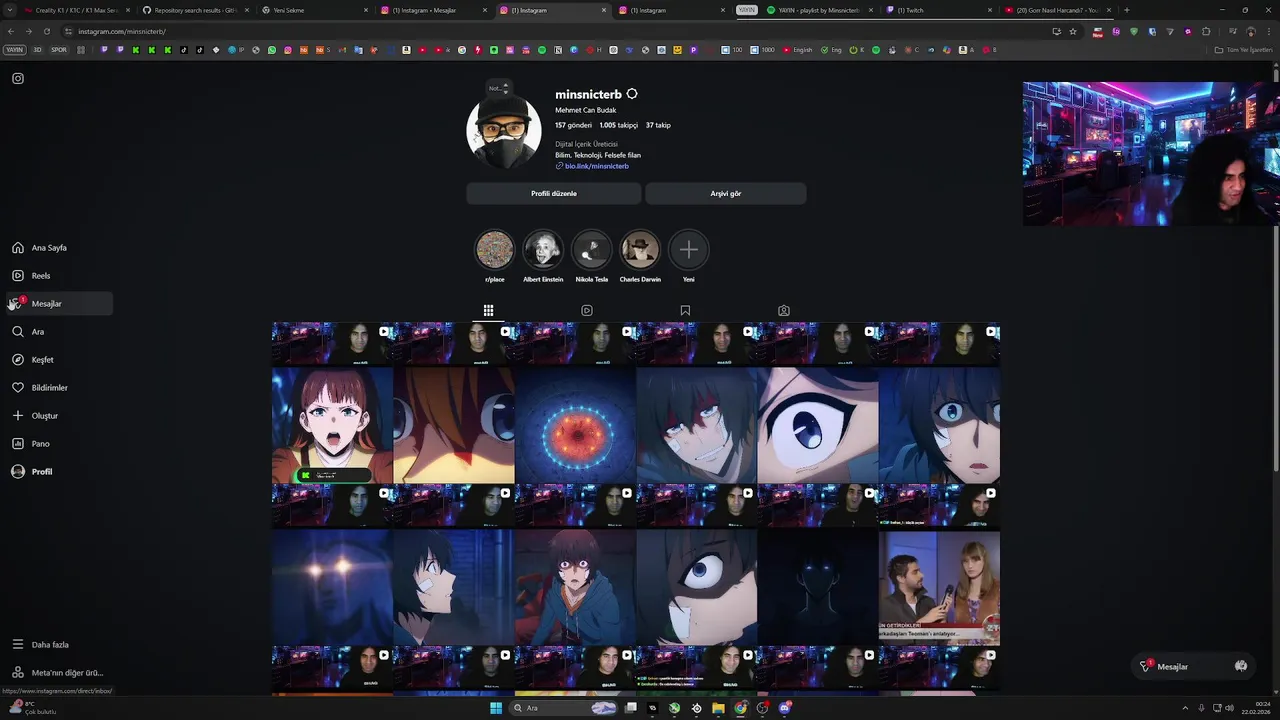Open File Explorer from taskbar
This screenshot has height=720, width=1280.
[718, 708]
